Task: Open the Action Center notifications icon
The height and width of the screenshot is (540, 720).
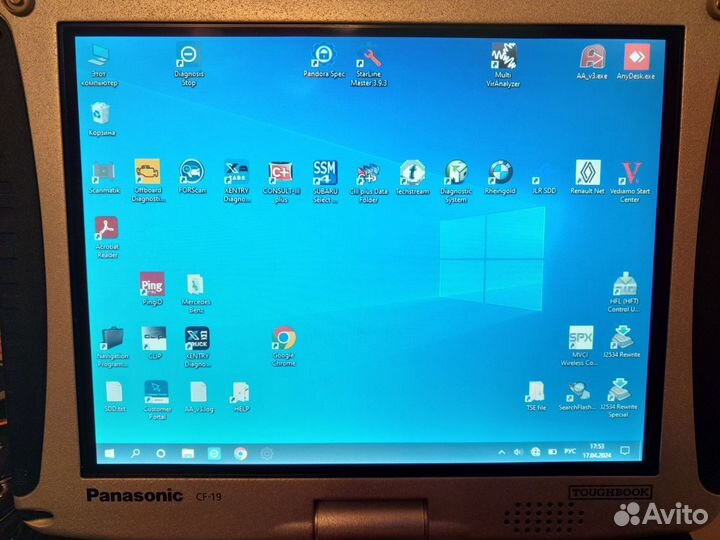Action: 624,451
